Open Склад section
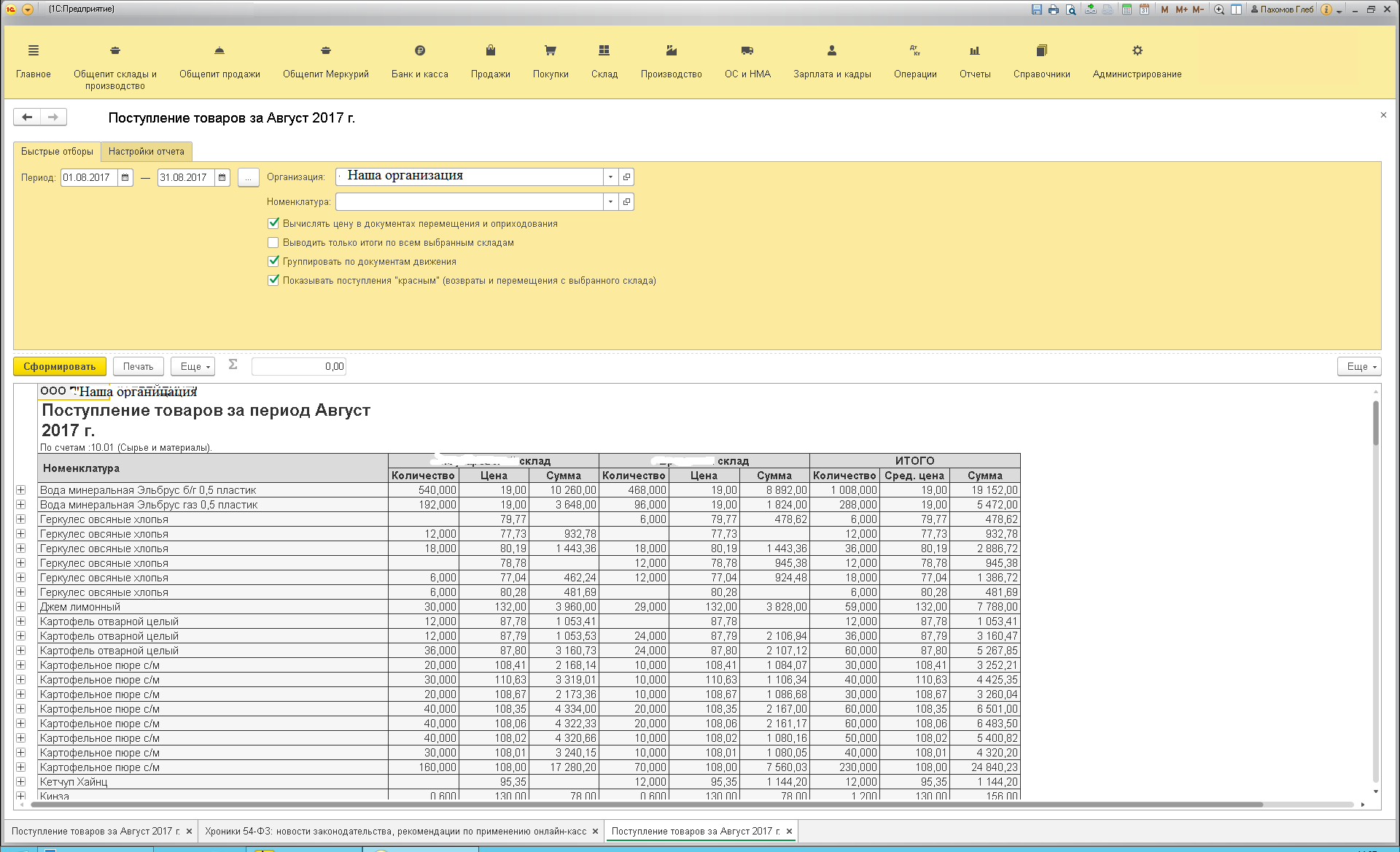Image resolution: width=1400 pixels, height=852 pixels. pos(604,61)
